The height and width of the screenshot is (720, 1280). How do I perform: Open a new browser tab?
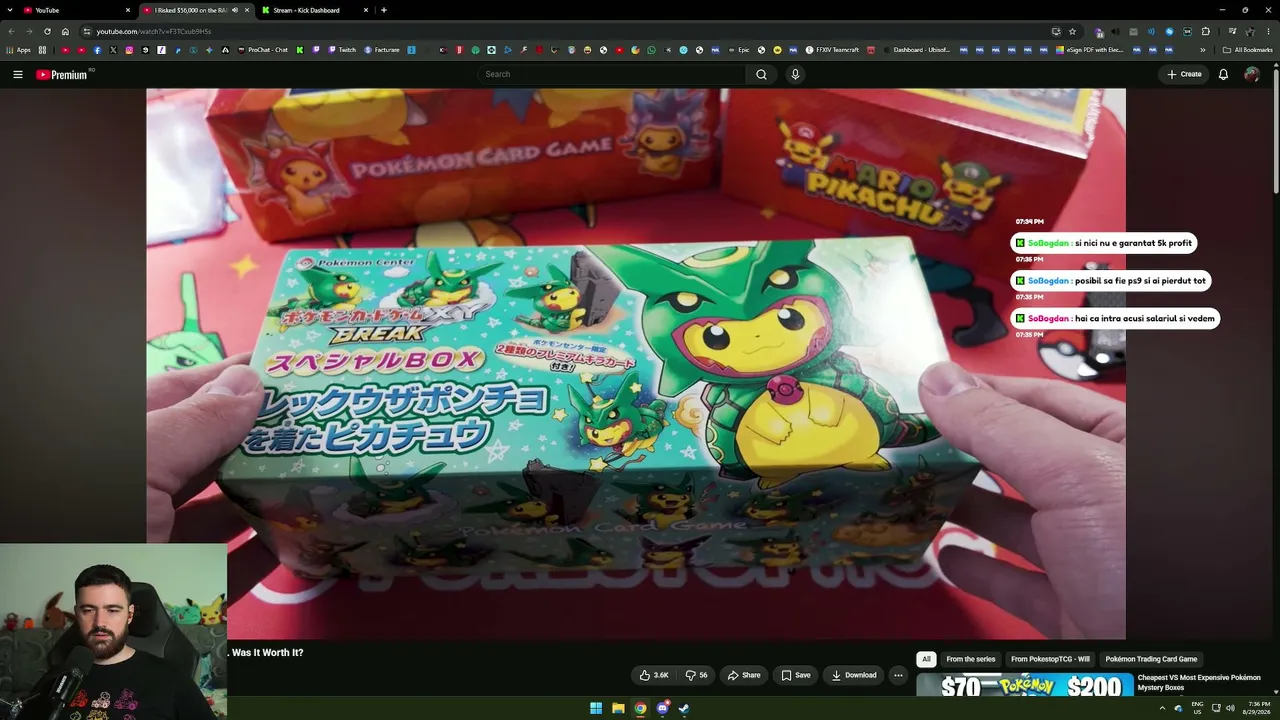pyautogui.click(x=384, y=10)
